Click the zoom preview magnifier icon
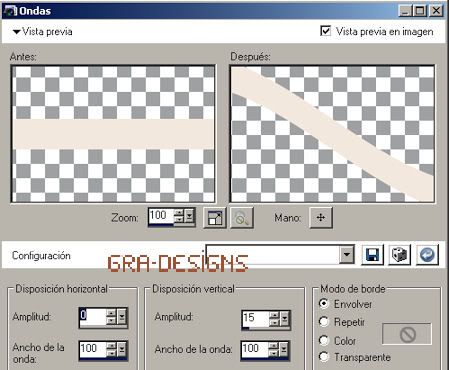The width and height of the screenshot is (449, 370). [242, 218]
